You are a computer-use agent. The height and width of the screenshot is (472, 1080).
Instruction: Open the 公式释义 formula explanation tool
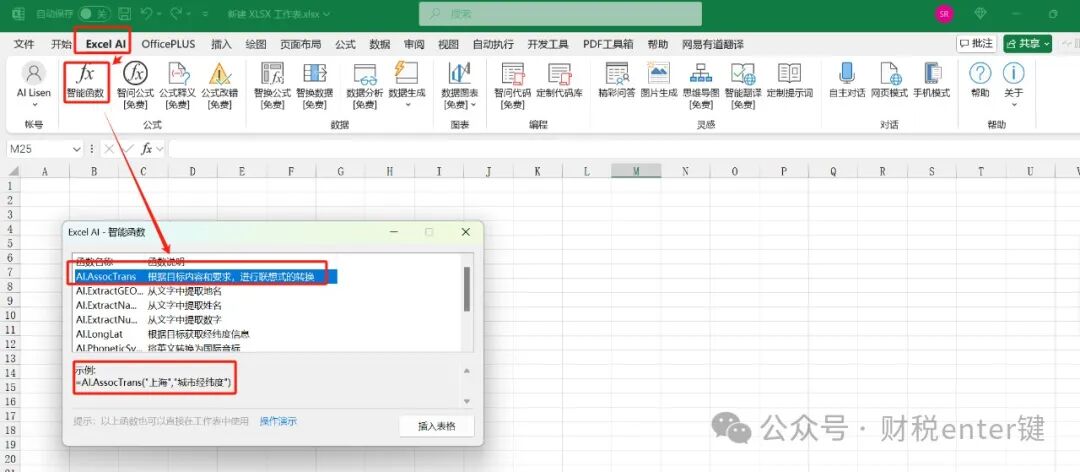pyautogui.click(x=178, y=85)
